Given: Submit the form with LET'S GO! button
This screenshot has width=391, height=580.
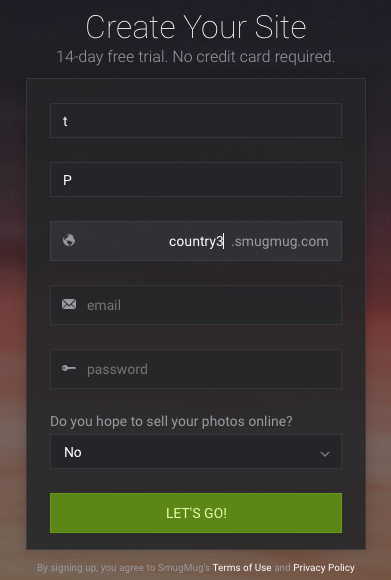Looking at the screenshot, I should (196, 513).
